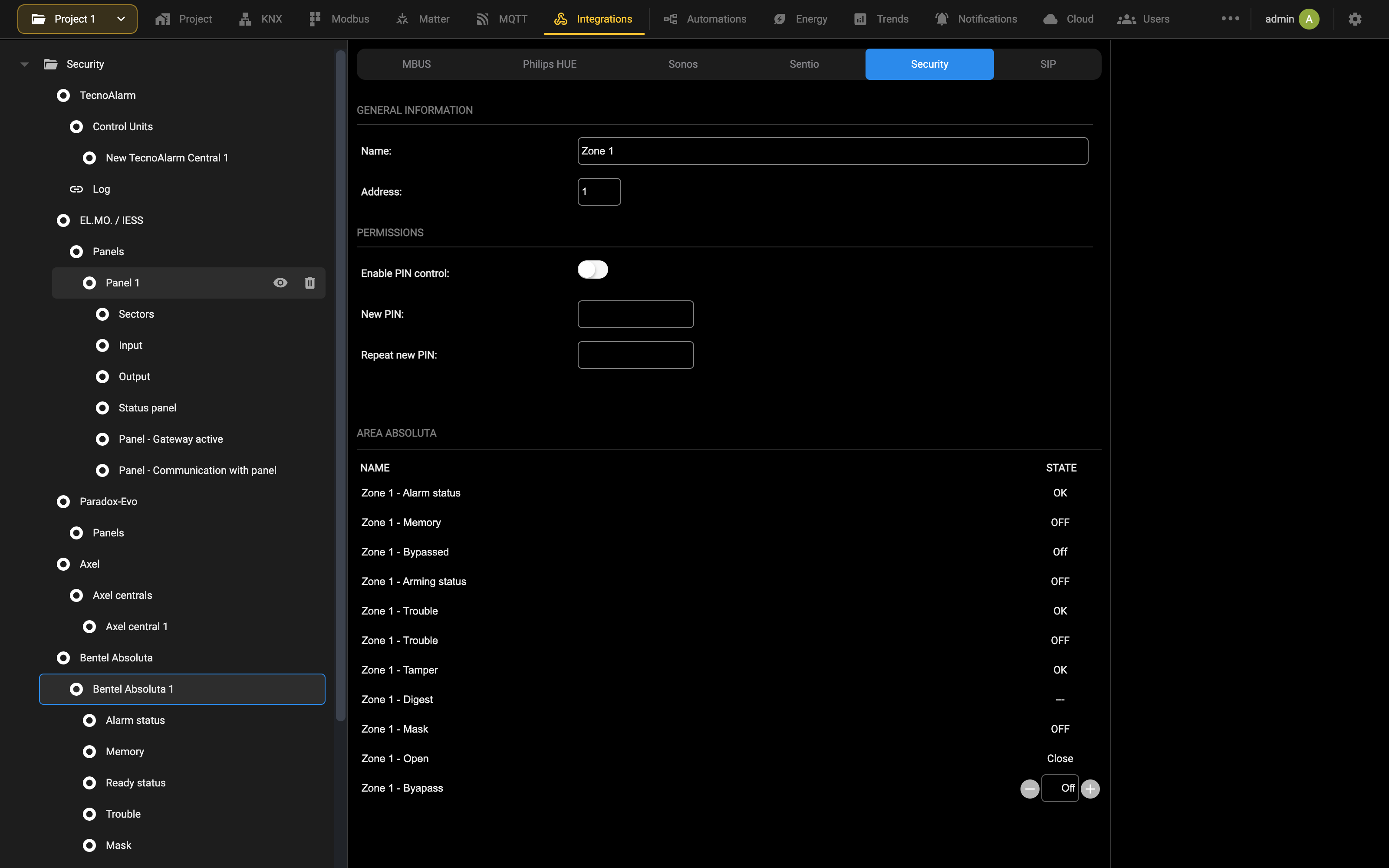Click the Project home icon

163,19
